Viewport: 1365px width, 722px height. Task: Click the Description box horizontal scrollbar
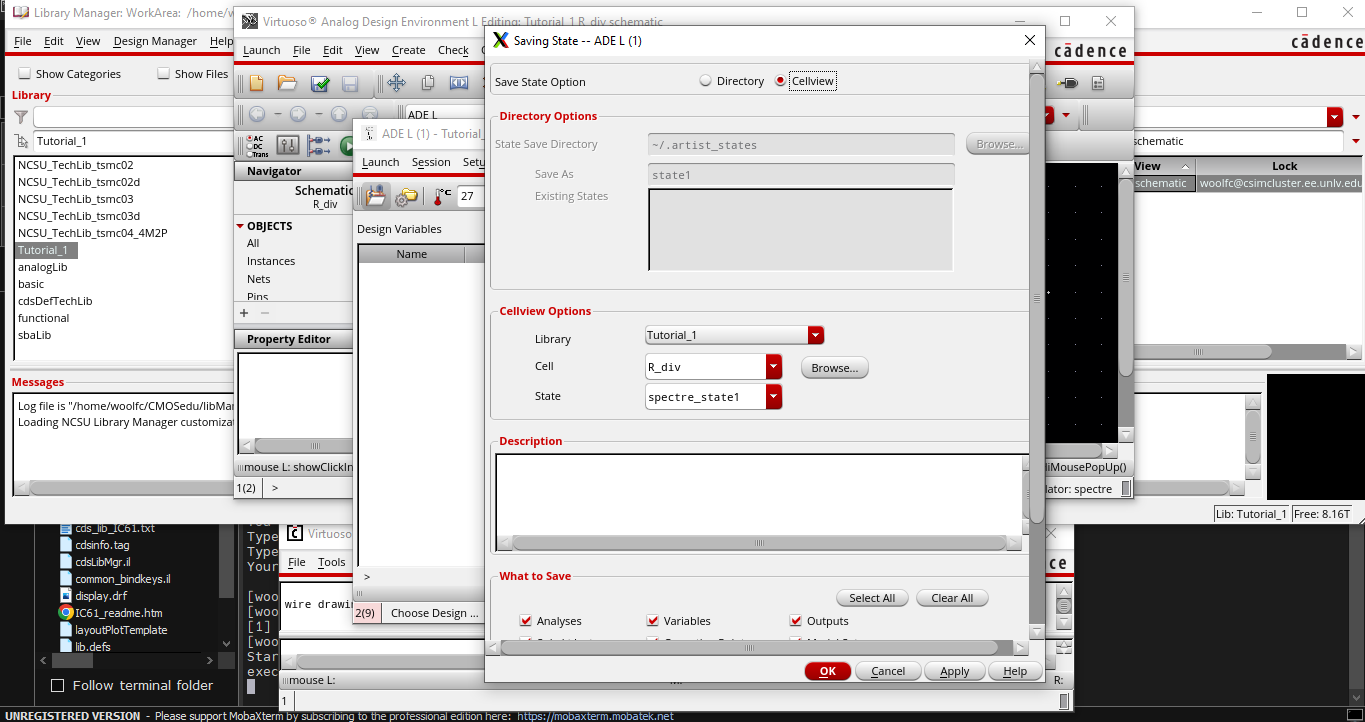point(760,543)
